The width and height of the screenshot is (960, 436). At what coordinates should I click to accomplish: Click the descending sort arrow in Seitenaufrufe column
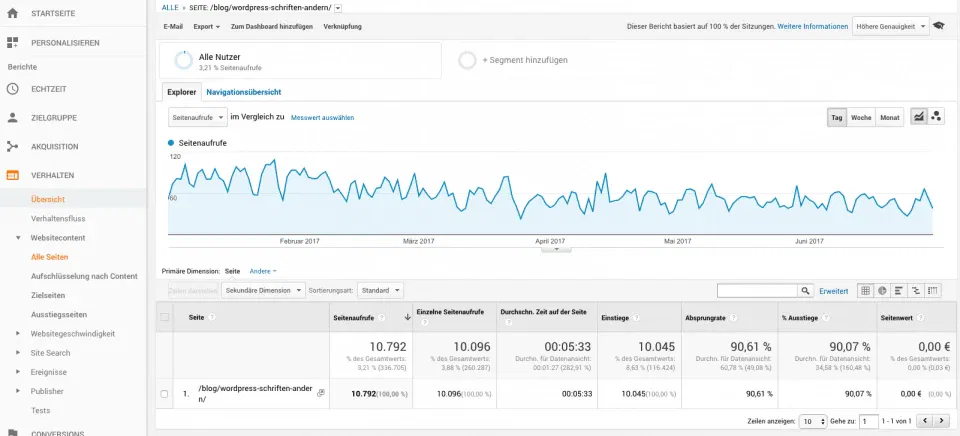point(407,317)
